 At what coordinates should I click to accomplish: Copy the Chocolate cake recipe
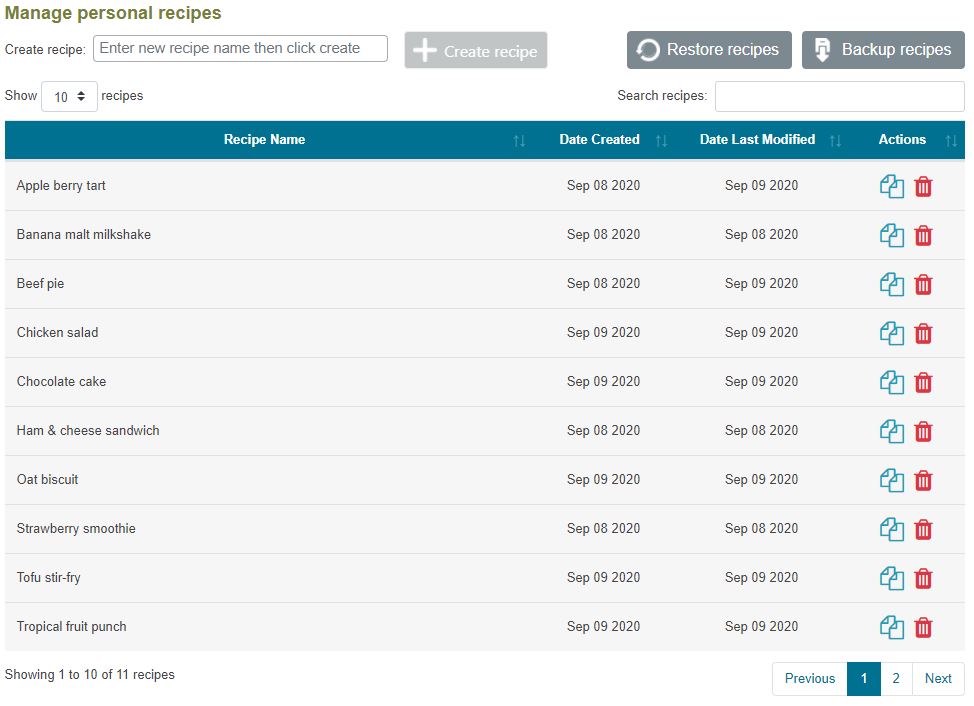(x=891, y=383)
